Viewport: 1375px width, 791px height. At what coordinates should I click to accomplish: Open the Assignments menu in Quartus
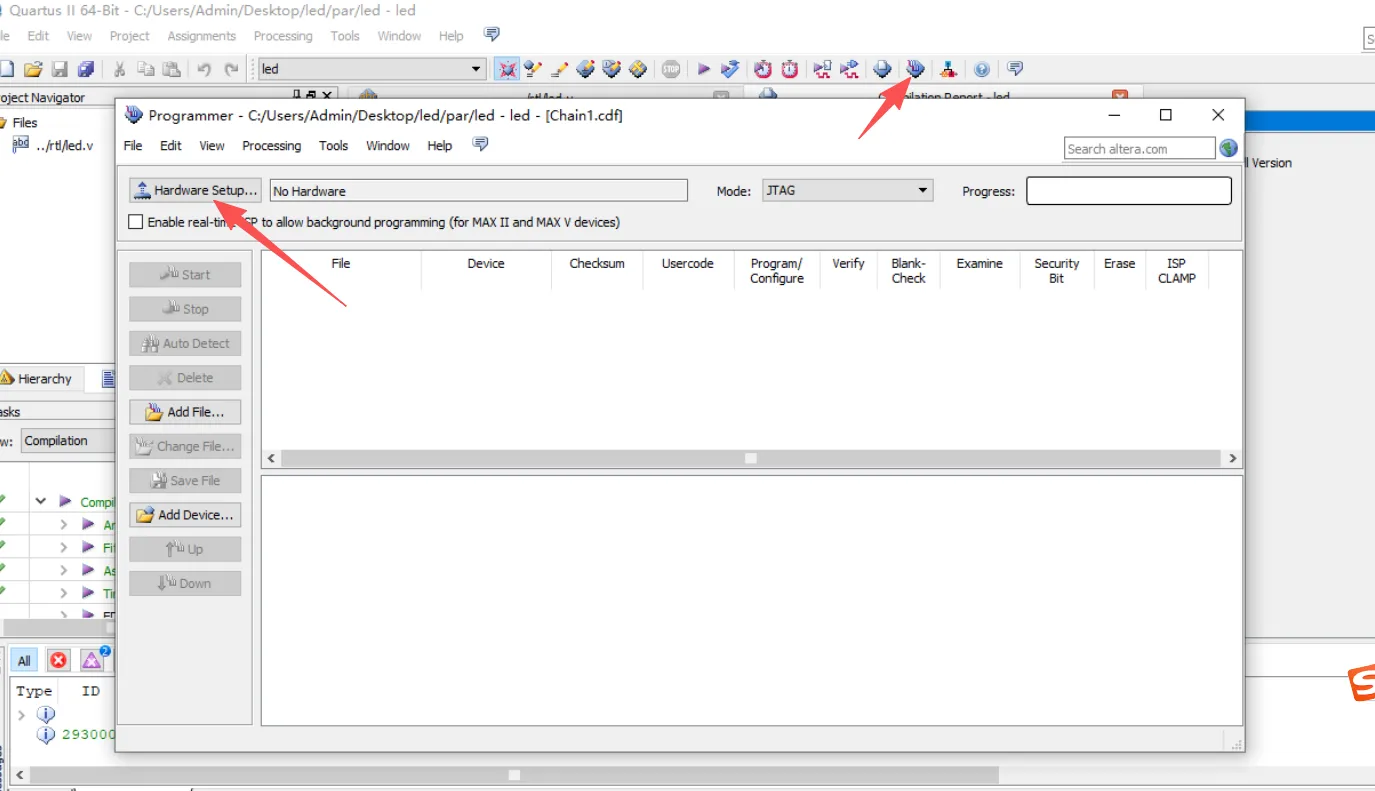pos(202,36)
